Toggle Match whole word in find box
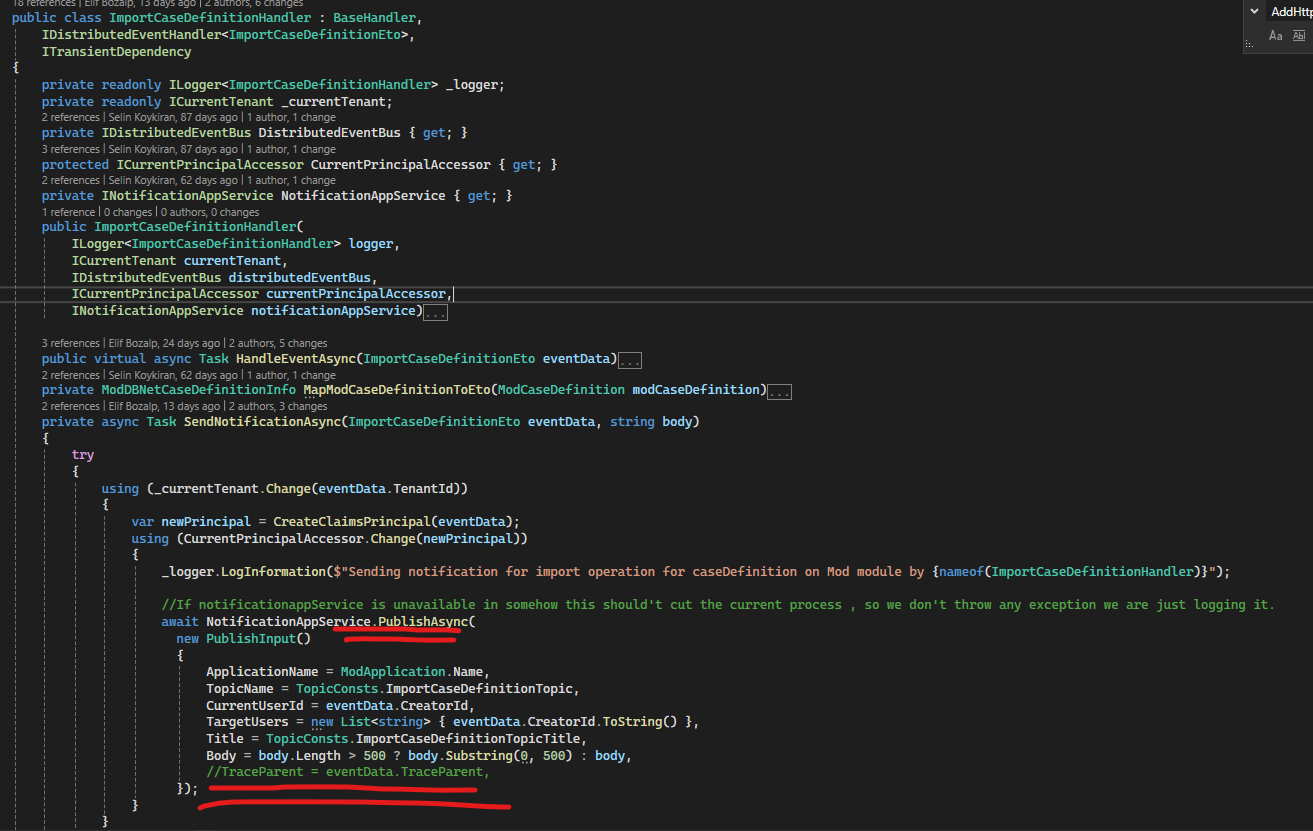The image size is (1313, 831). (1299, 36)
